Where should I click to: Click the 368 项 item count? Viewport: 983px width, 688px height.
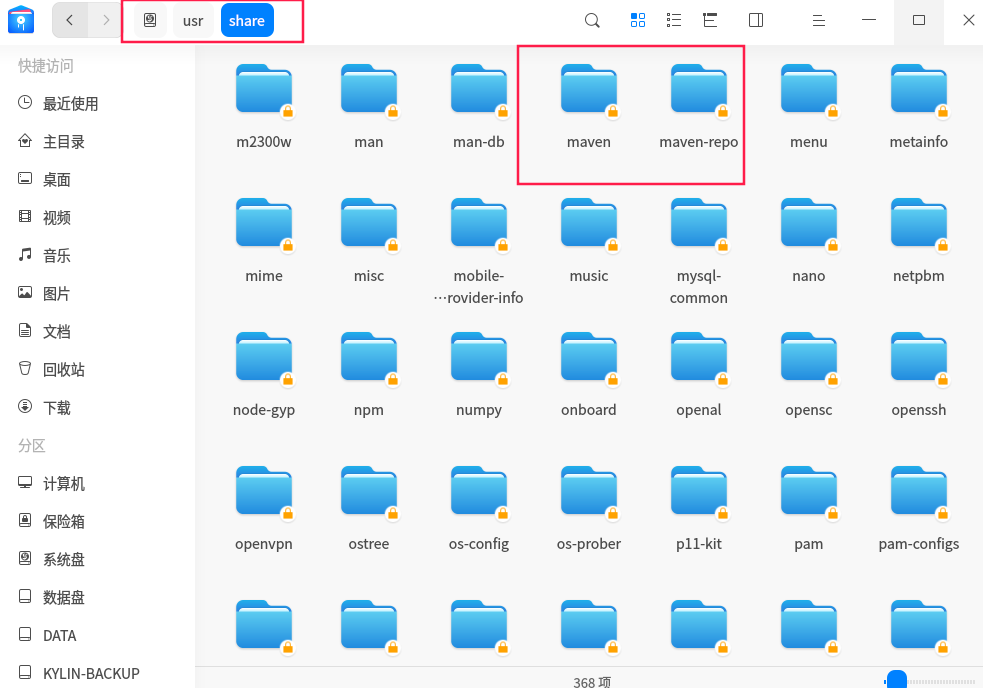coord(592,682)
